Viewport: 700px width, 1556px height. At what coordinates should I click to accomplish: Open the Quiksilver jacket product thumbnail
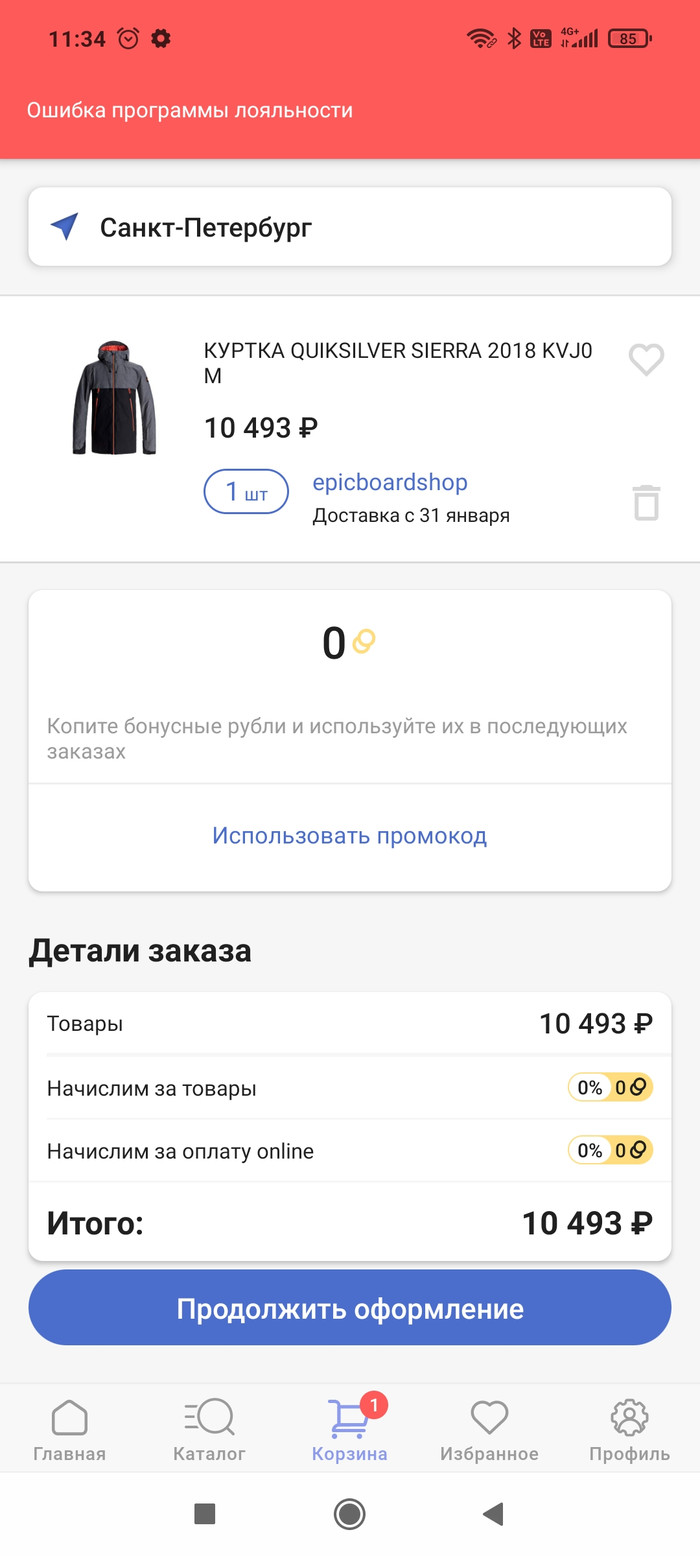[114, 398]
